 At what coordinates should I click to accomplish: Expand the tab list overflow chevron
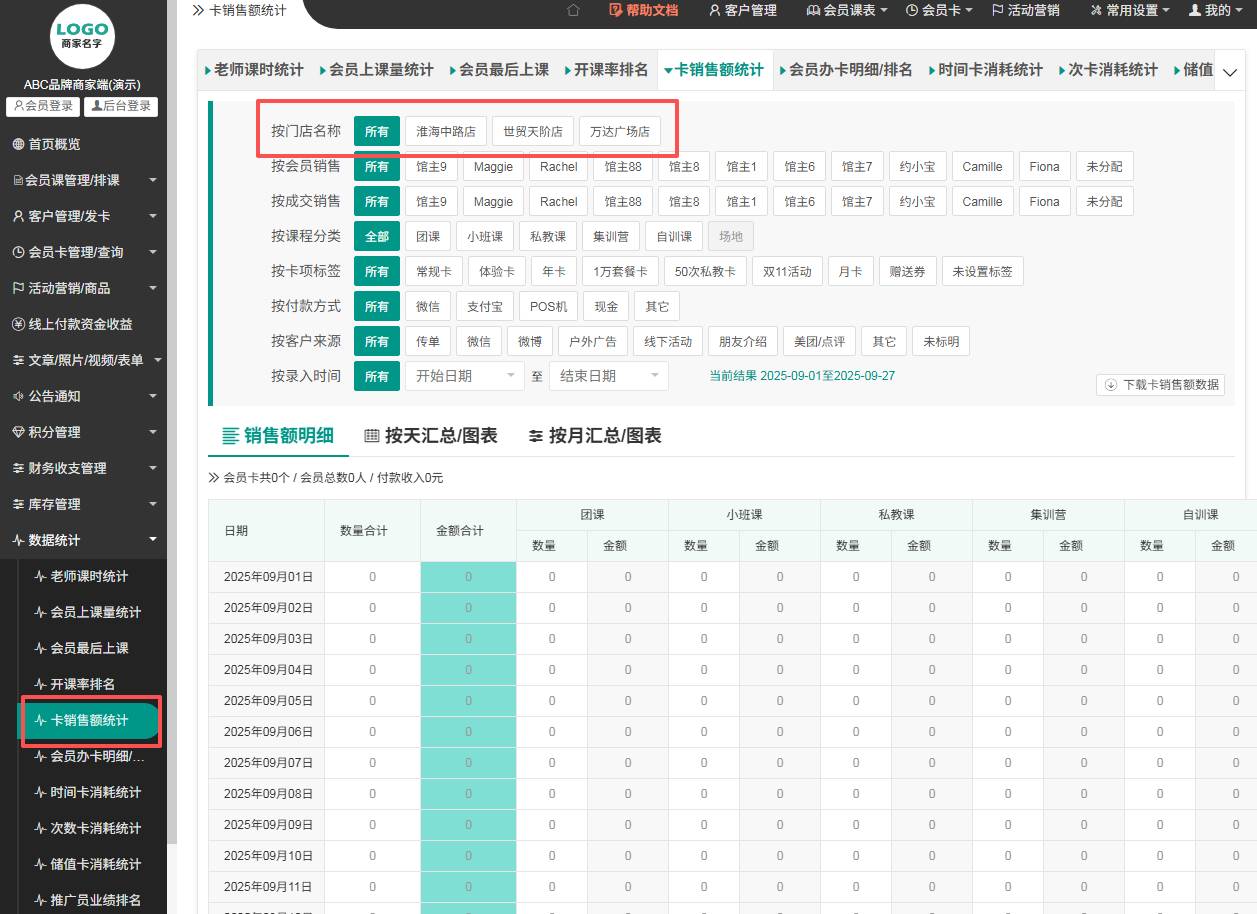(1230, 72)
